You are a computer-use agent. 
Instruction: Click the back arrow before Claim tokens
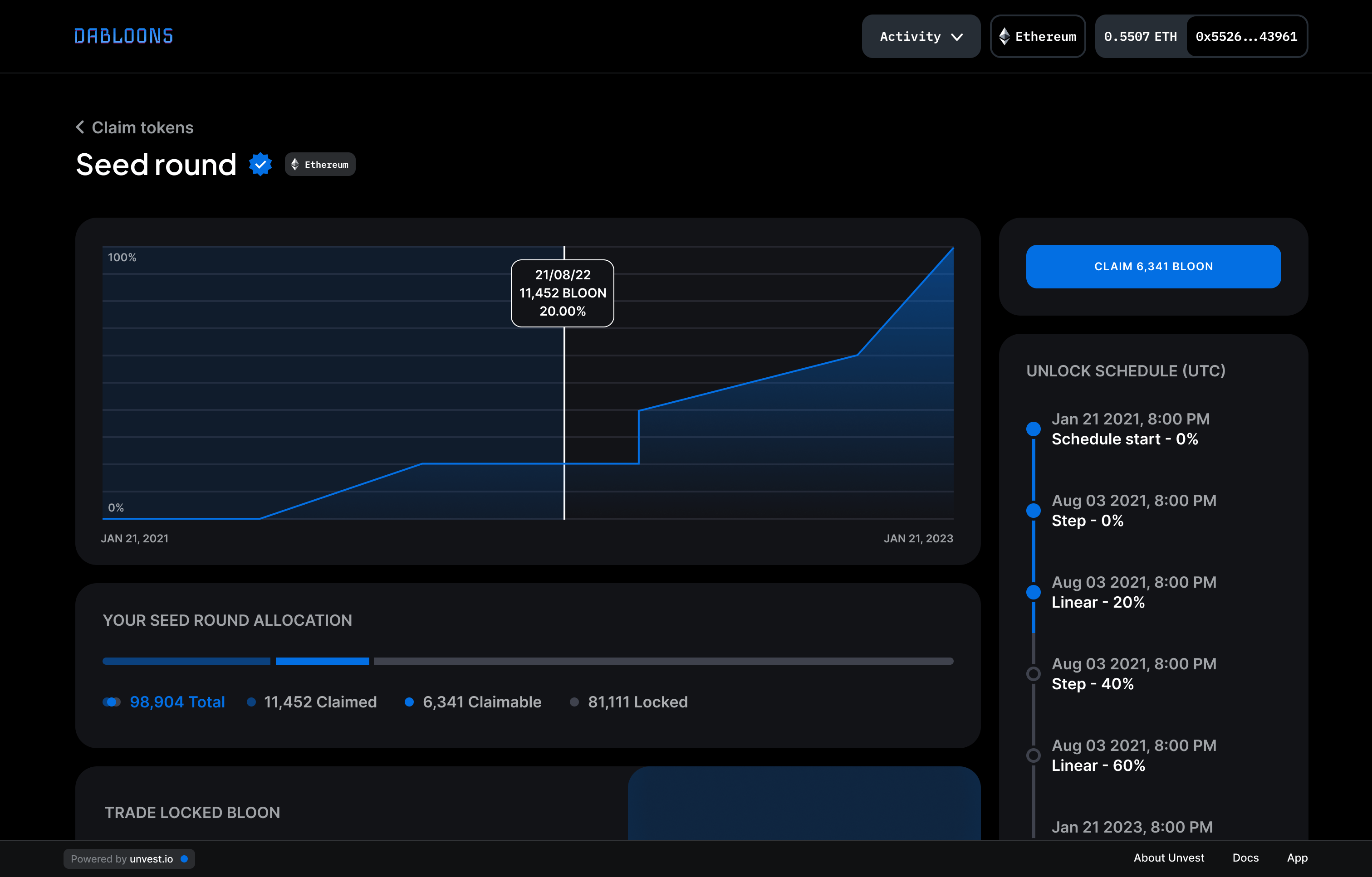[x=79, y=127]
